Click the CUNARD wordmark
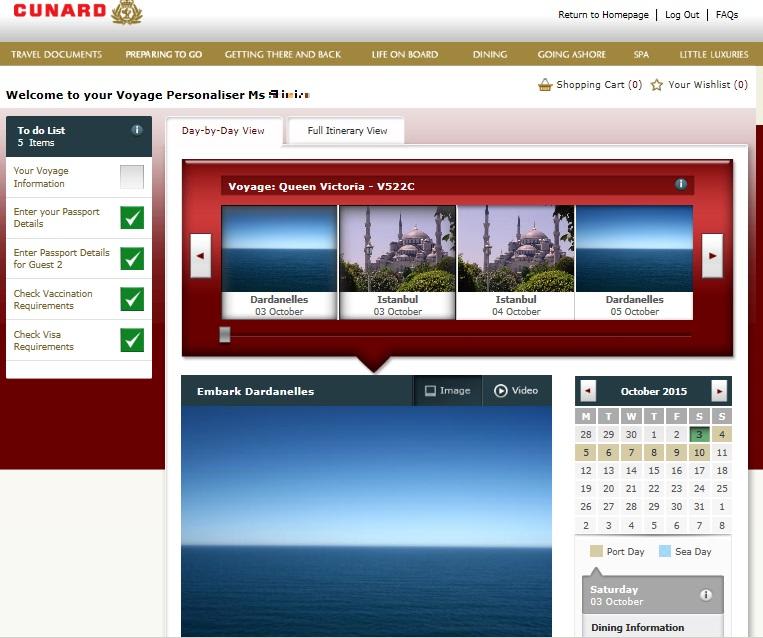Screen dimensions: 763x638 60,10
